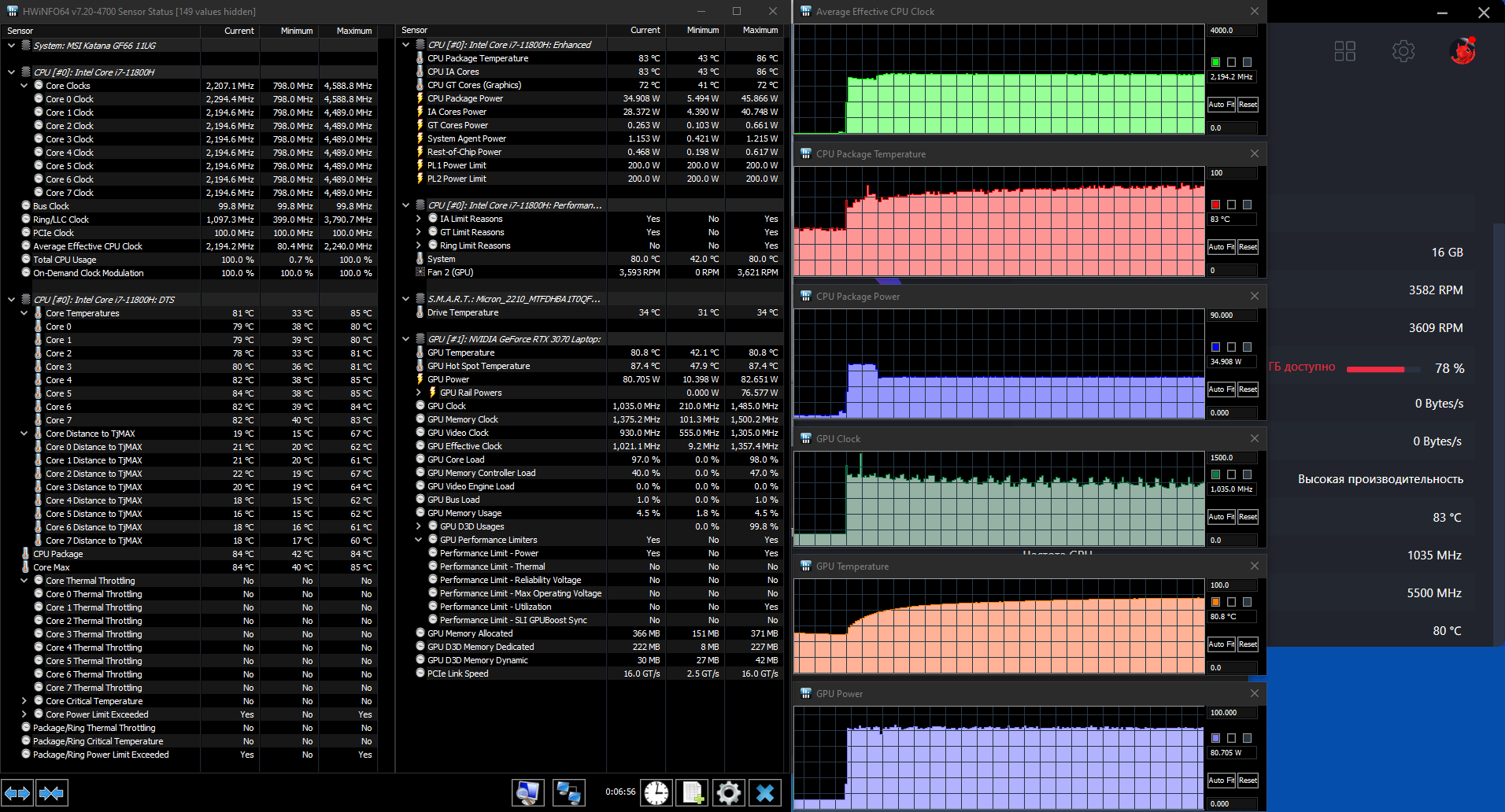Click the Fan 2 (GPU) fan icon
The width and height of the screenshot is (1505, 812).
coord(420,272)
